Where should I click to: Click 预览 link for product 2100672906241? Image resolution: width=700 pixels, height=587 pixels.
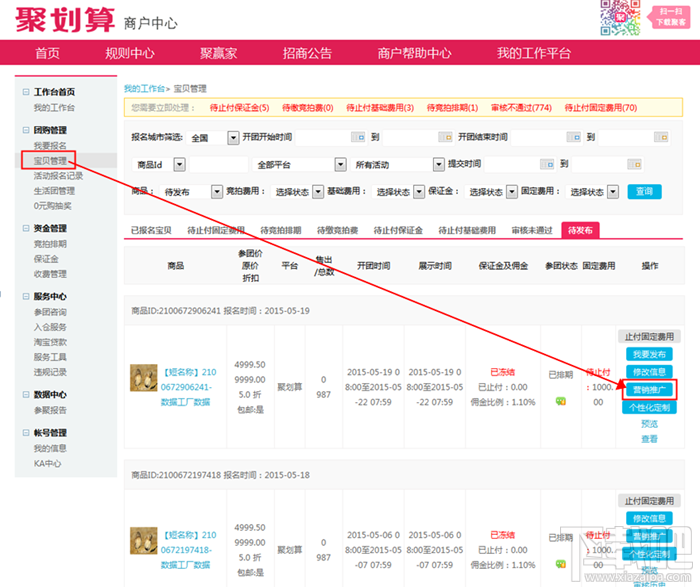(x=650, y=424)
